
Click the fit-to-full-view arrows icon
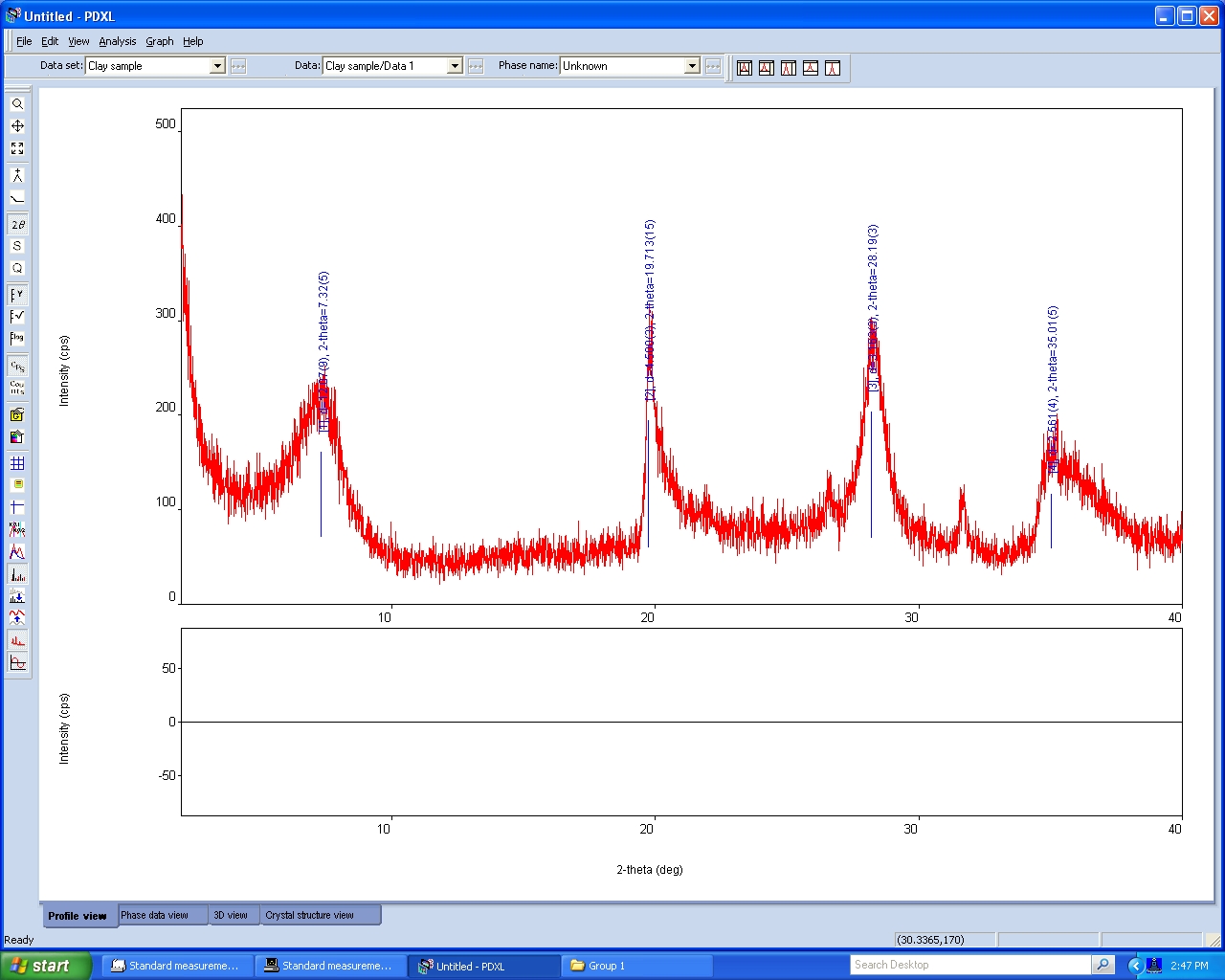click(17, 148)
